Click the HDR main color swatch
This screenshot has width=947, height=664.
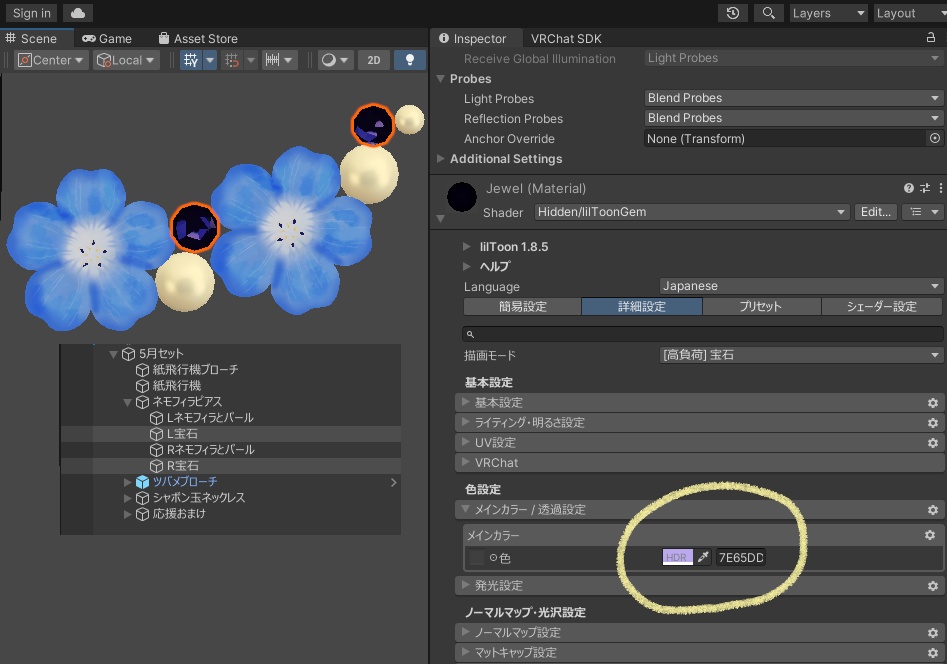coord(677,557)
